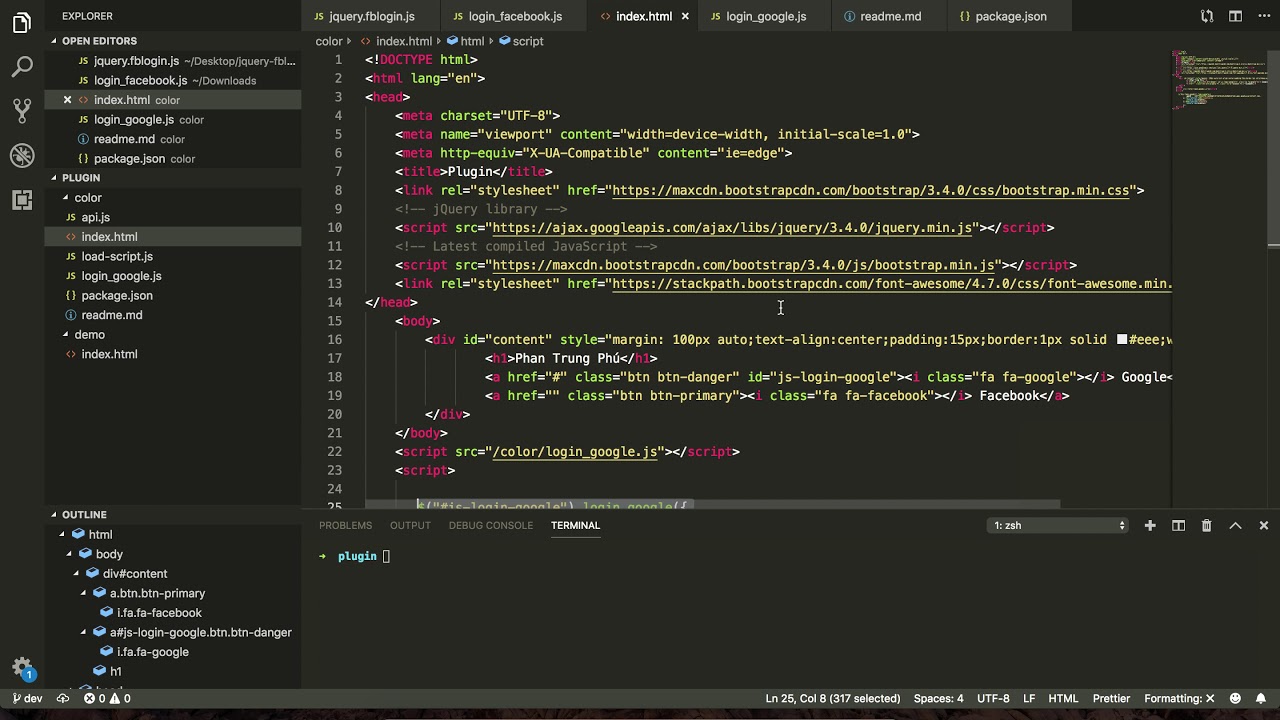
Task: Collapse div#content node in Outline
Action: pyautogui.click(x=76, y=574)
